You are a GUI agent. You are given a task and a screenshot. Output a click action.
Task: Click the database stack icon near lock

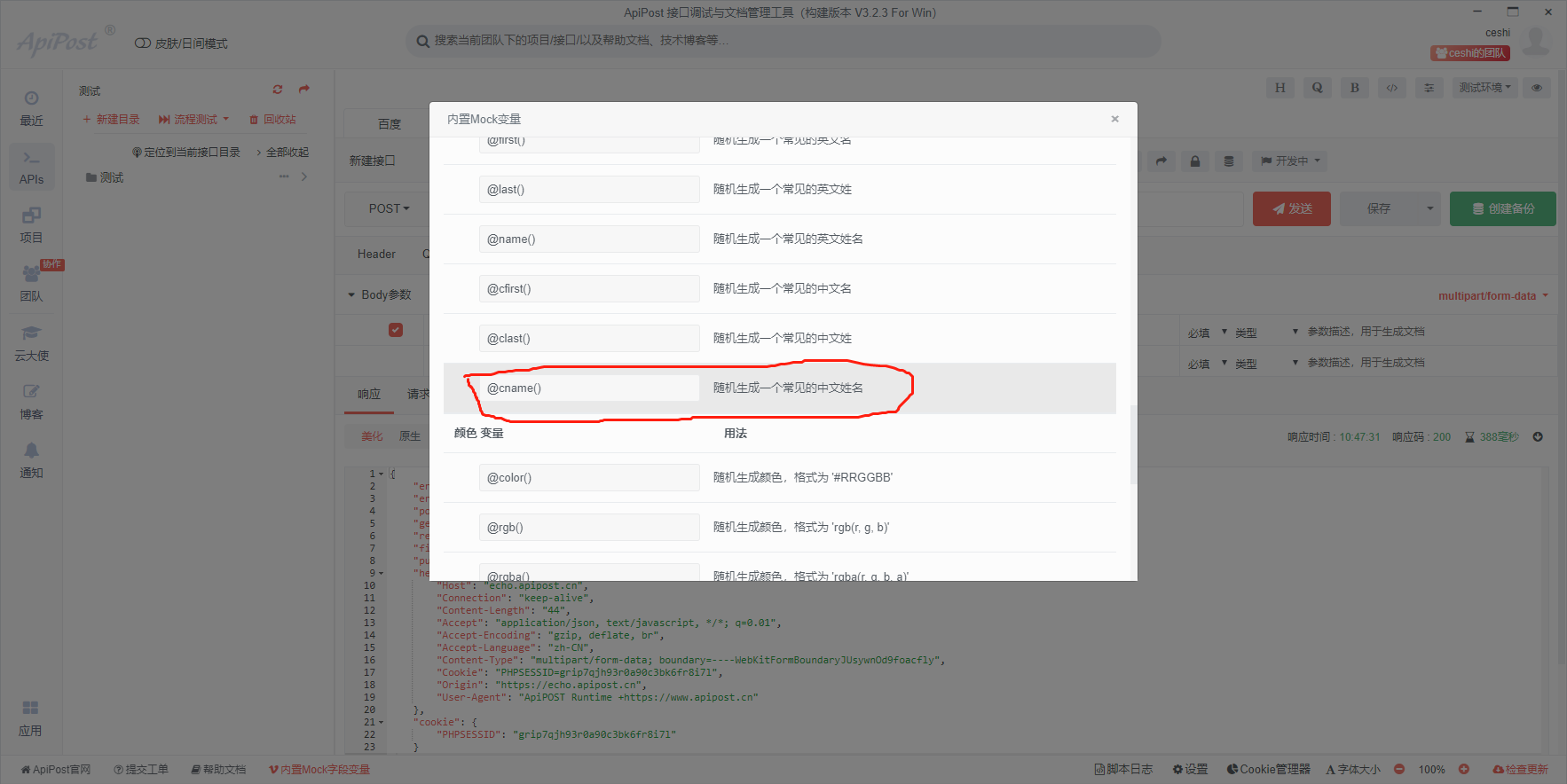(1229, 161)
